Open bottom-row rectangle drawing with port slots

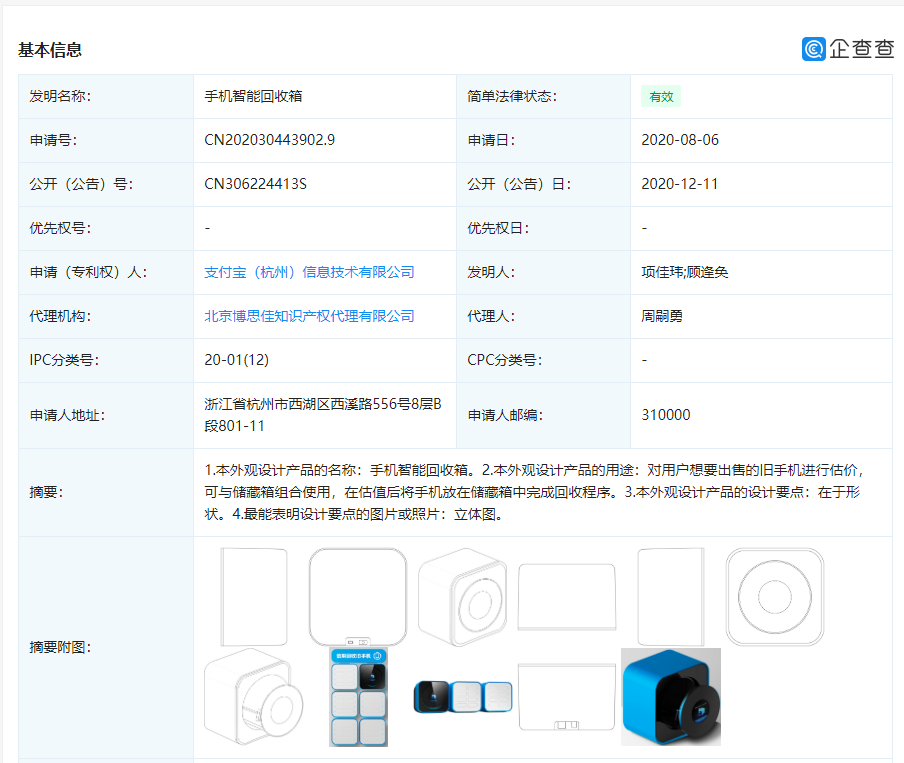[567, 697]
